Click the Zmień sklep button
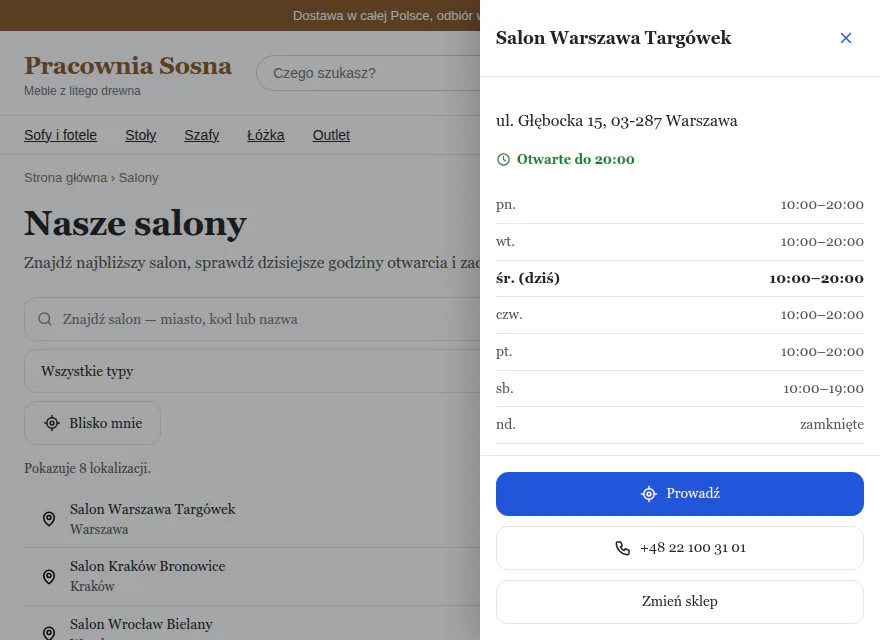Screen dimensions: 880x640 click(680, 602)
